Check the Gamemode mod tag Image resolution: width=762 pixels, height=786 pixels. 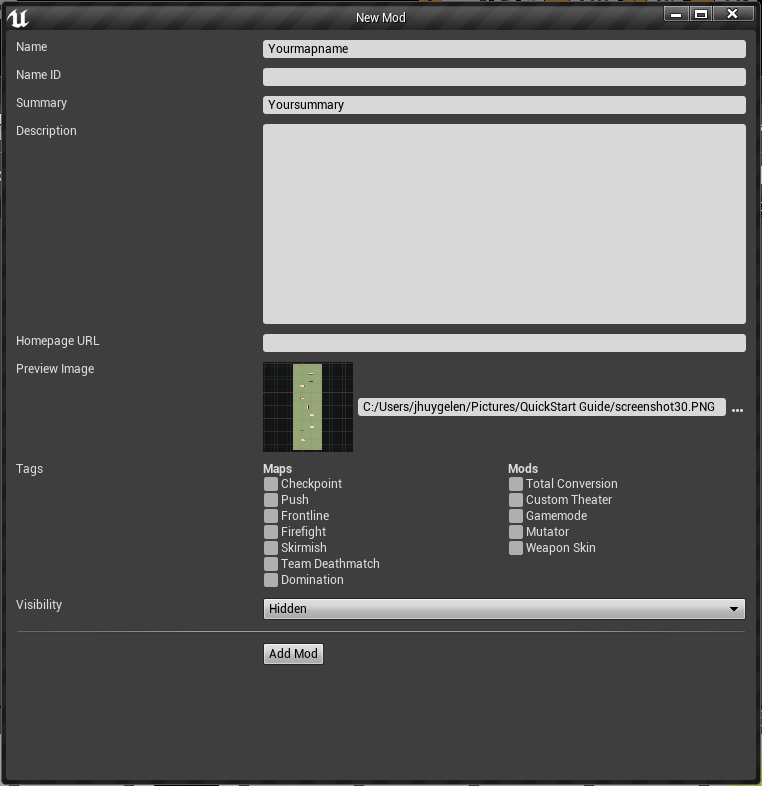coord(515,516)
